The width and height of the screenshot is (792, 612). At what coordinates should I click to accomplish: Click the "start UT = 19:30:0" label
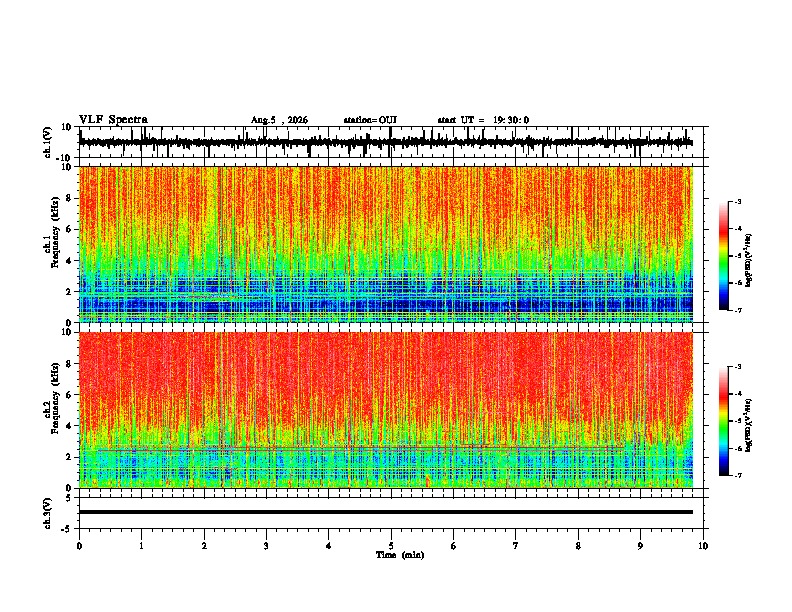tap(483, 120)
